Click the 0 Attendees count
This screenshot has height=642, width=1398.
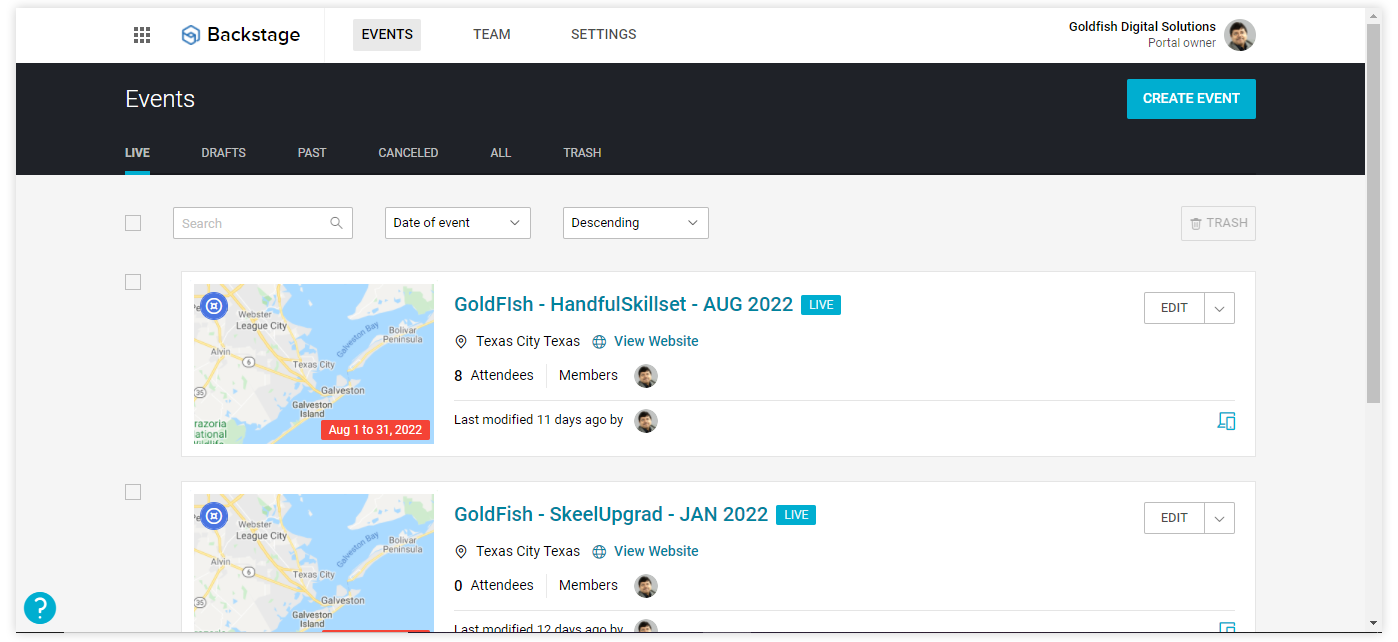pyautogui.click(x=494, y=586)
